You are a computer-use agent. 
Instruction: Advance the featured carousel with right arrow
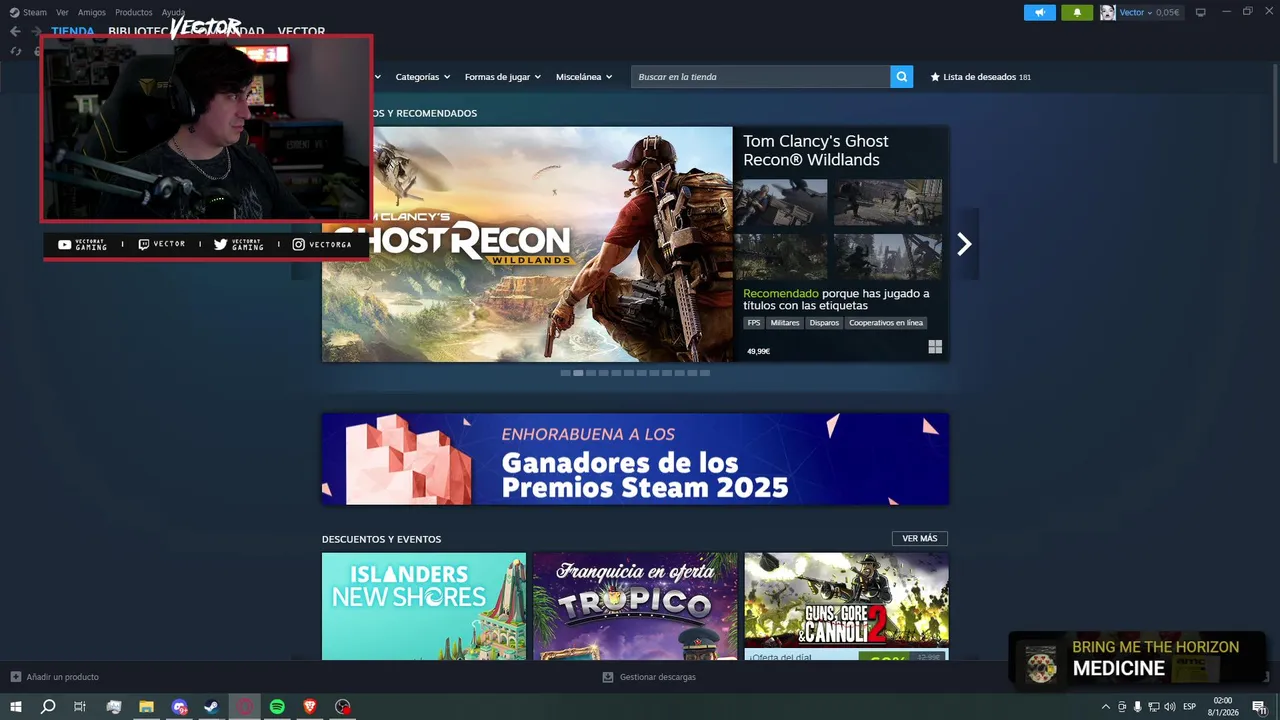click(x=964, y=244)
